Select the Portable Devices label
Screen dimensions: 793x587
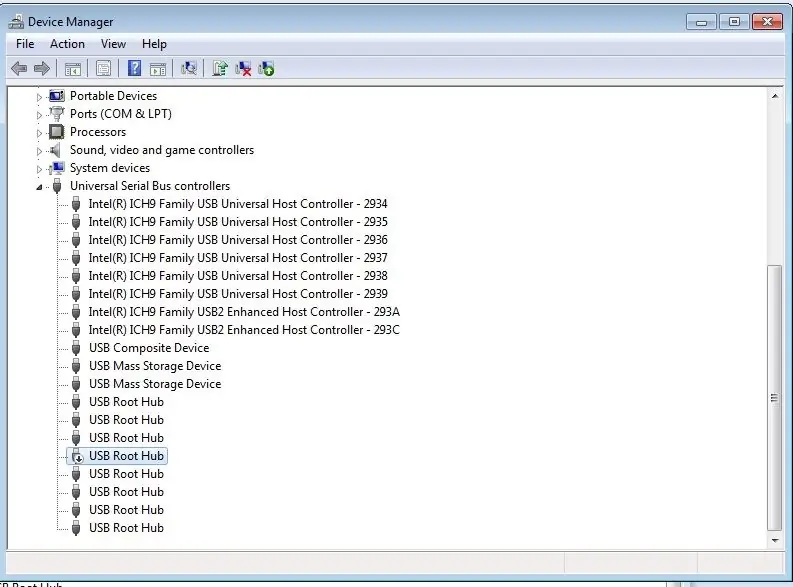pos(113,96)
